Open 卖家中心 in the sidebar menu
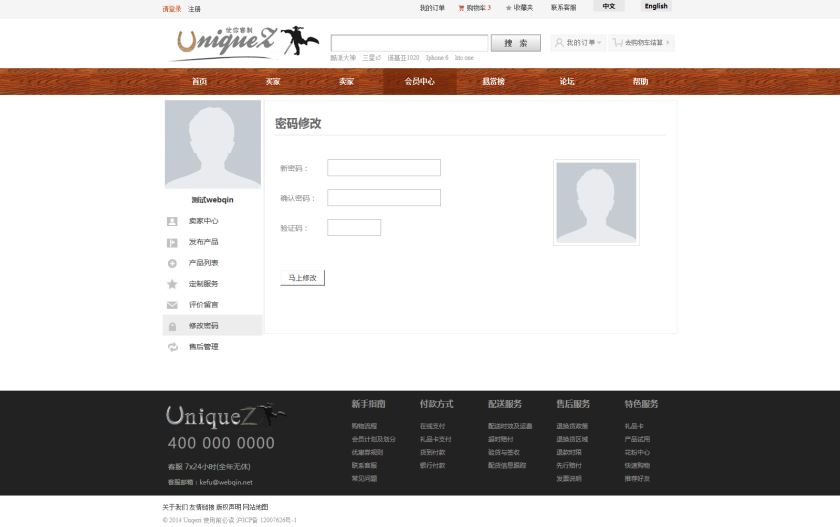 pos(203,221)
